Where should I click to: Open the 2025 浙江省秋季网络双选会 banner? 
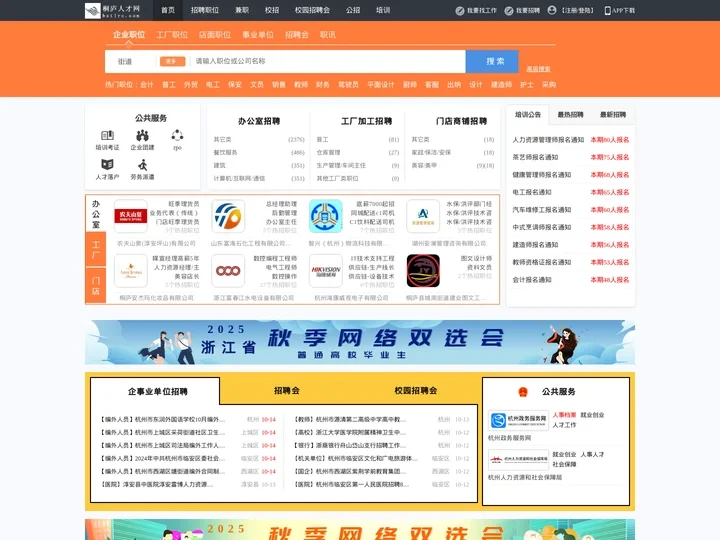point(360,343)
